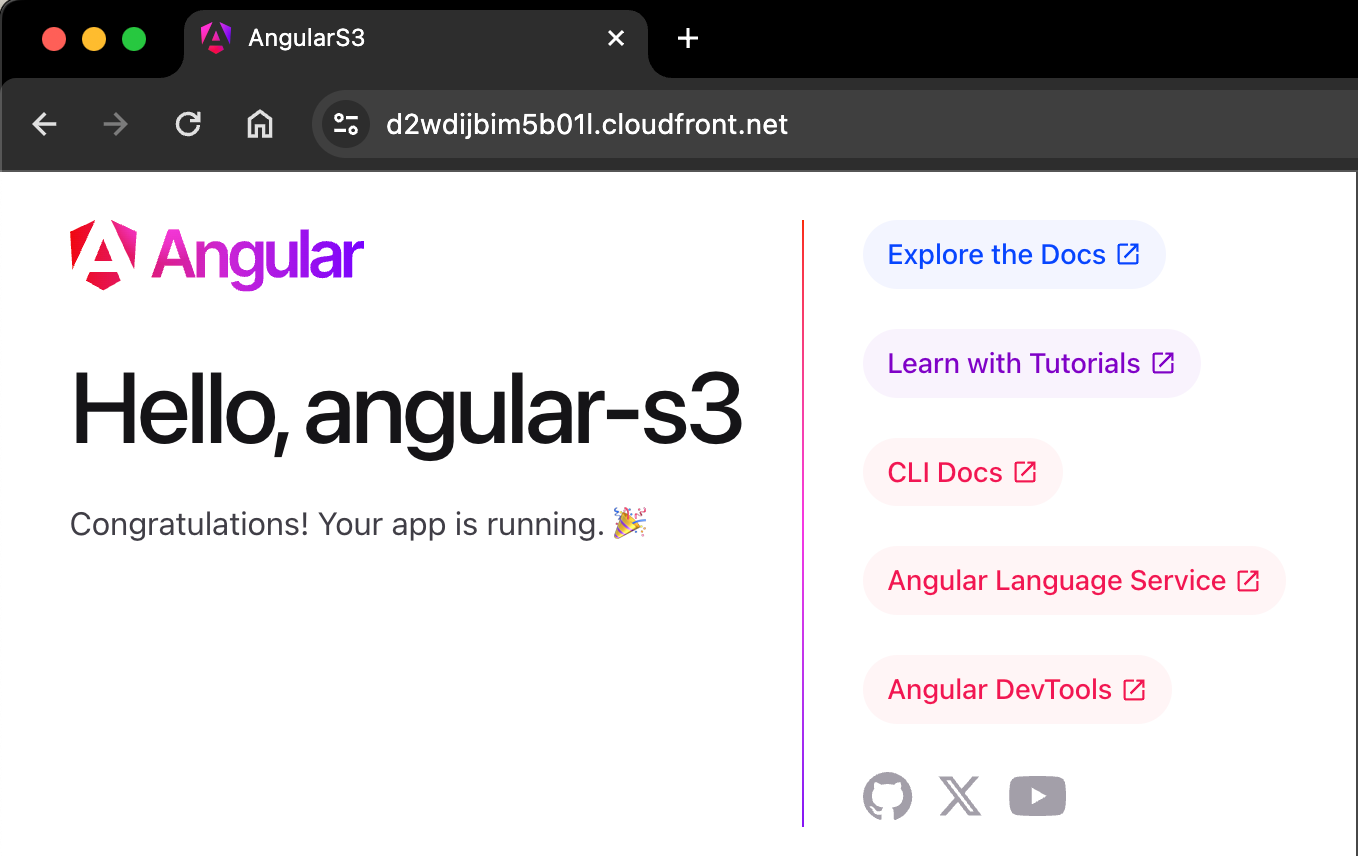Click the party popper emoji
The height and width of the screenshot is (856, 1358).
tap(630, 523)
